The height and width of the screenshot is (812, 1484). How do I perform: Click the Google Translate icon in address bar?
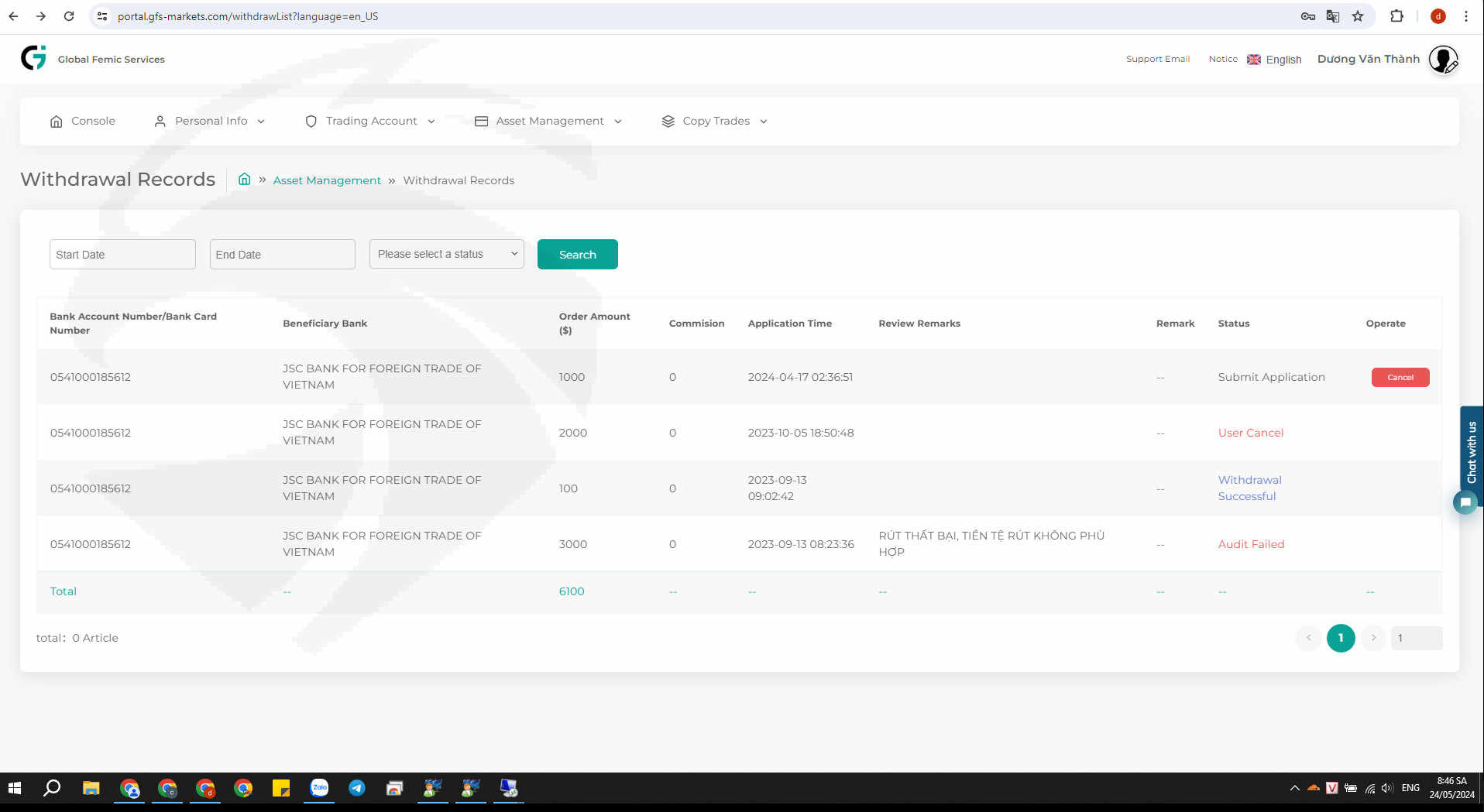click(1333, 16)
